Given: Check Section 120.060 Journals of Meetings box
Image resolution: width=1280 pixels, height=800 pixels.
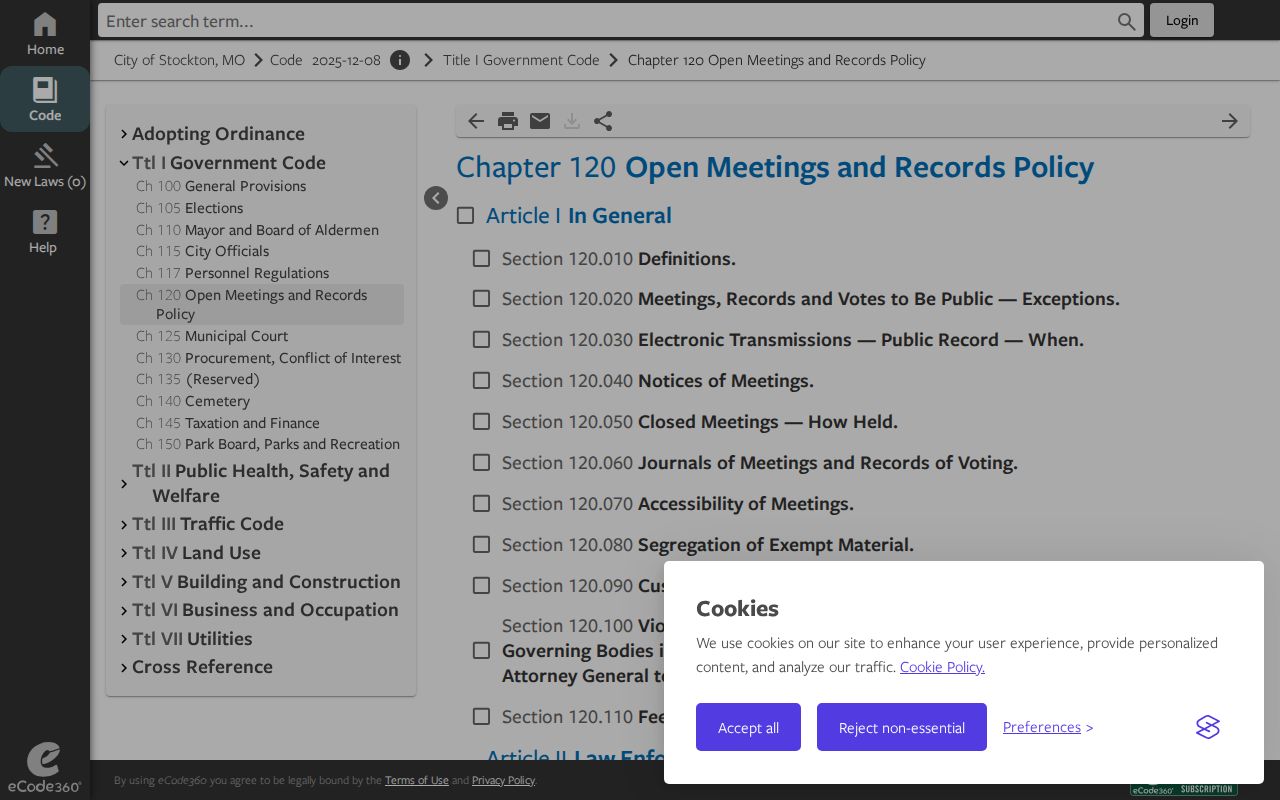Looking at the screenshot, I should click(481, 462).
